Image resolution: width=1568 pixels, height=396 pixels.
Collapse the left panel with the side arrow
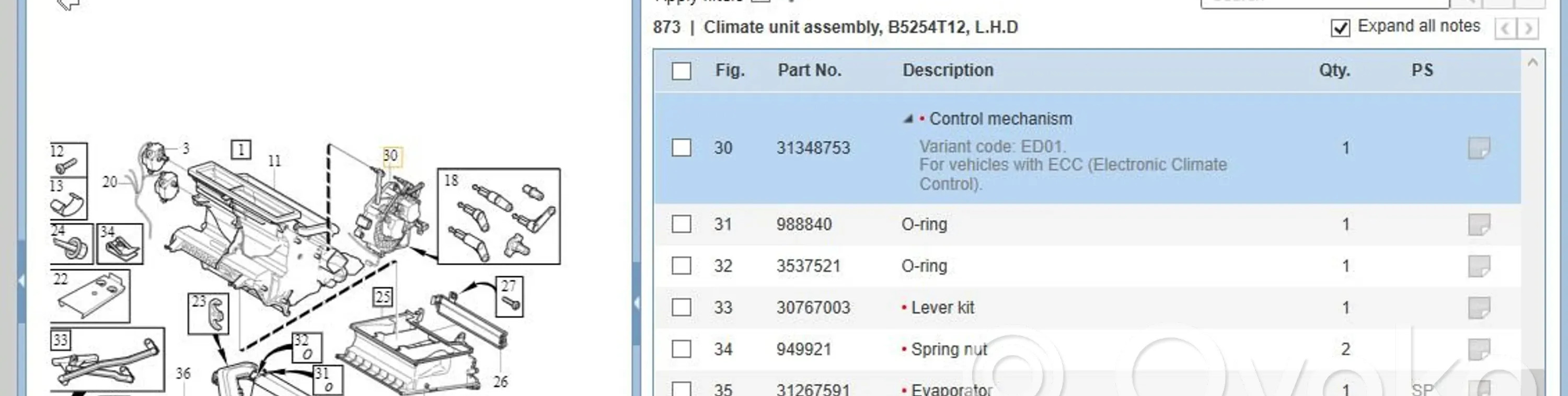pos(21,281)
